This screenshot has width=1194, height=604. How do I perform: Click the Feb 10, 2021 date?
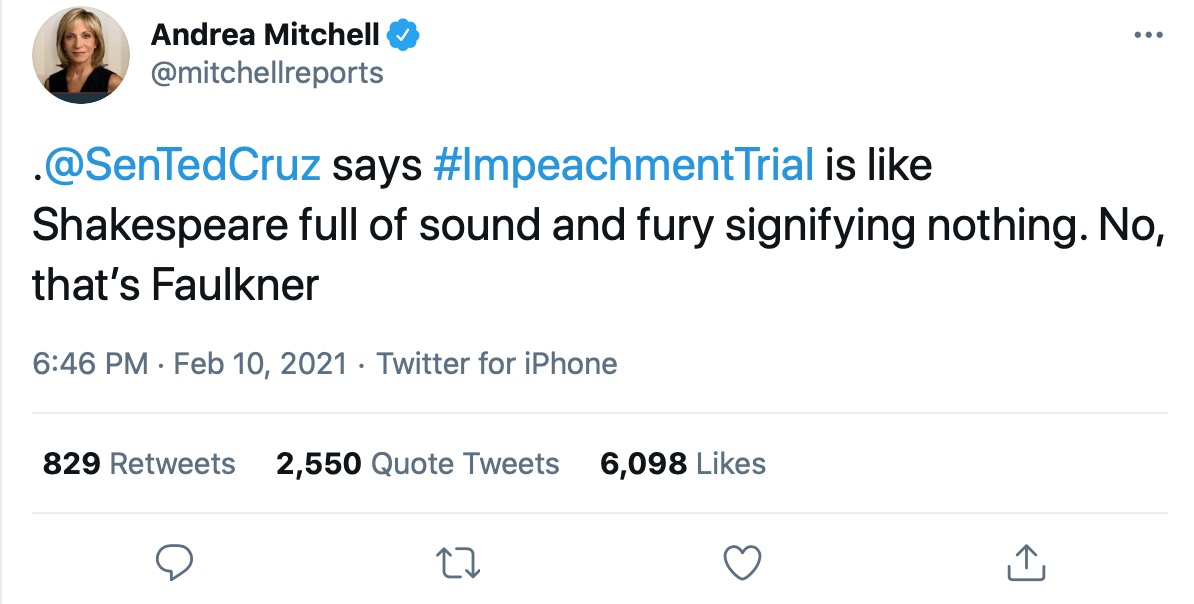click(260, 363)
